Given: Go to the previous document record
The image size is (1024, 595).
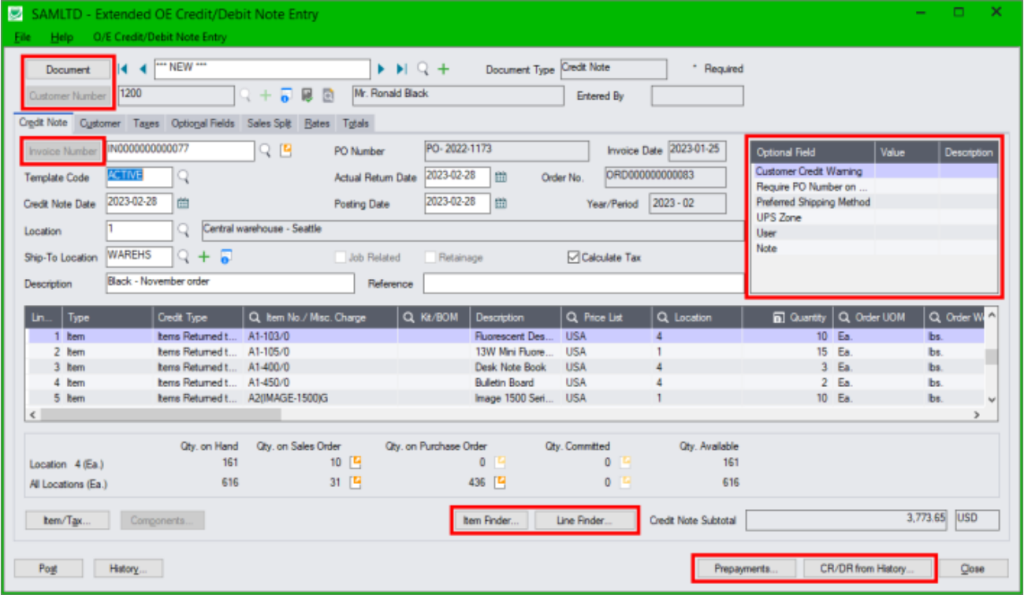Looking at the screenshot, I should point(142,69).
